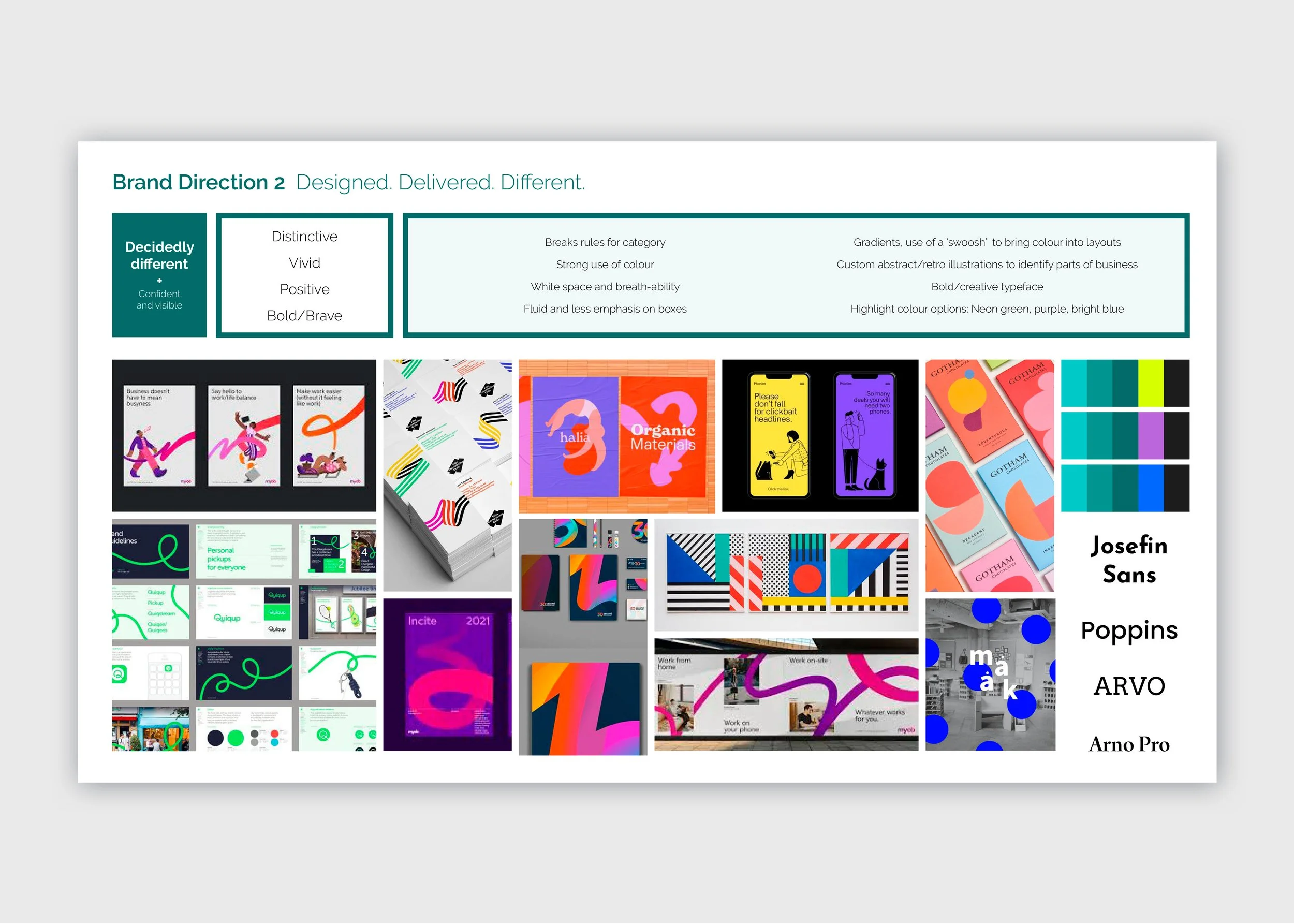
Task: Open the Gotham Chocolates packaging image
Action: pos(989,475)
